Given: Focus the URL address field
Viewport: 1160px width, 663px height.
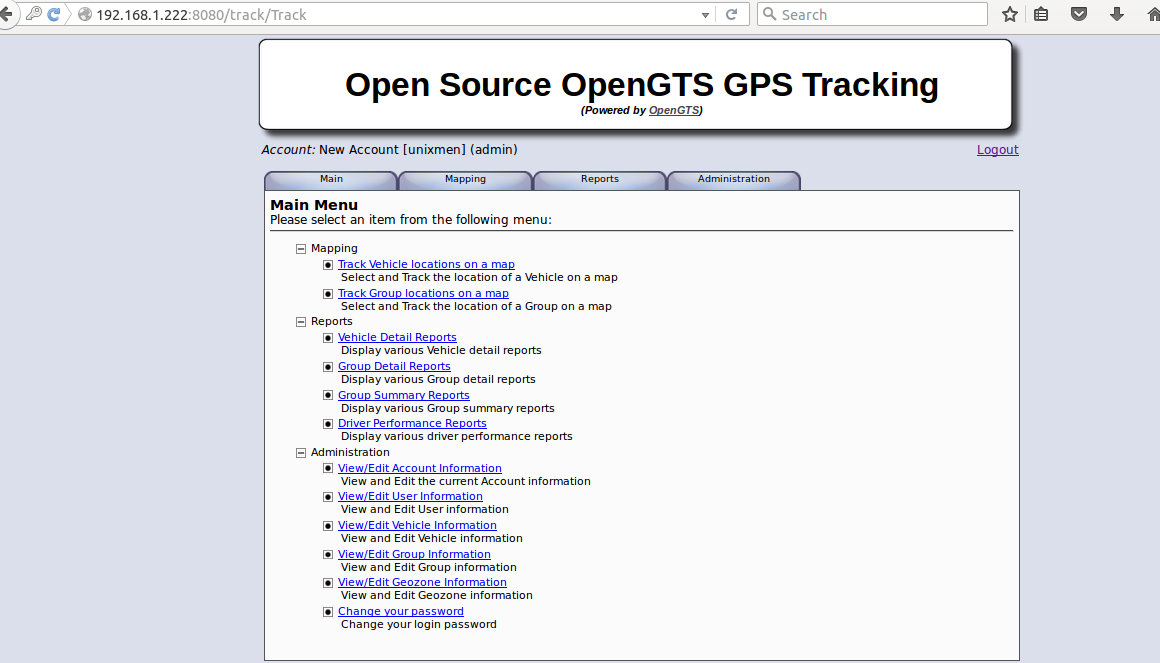Looking at the screenshot, I should 396,15.
